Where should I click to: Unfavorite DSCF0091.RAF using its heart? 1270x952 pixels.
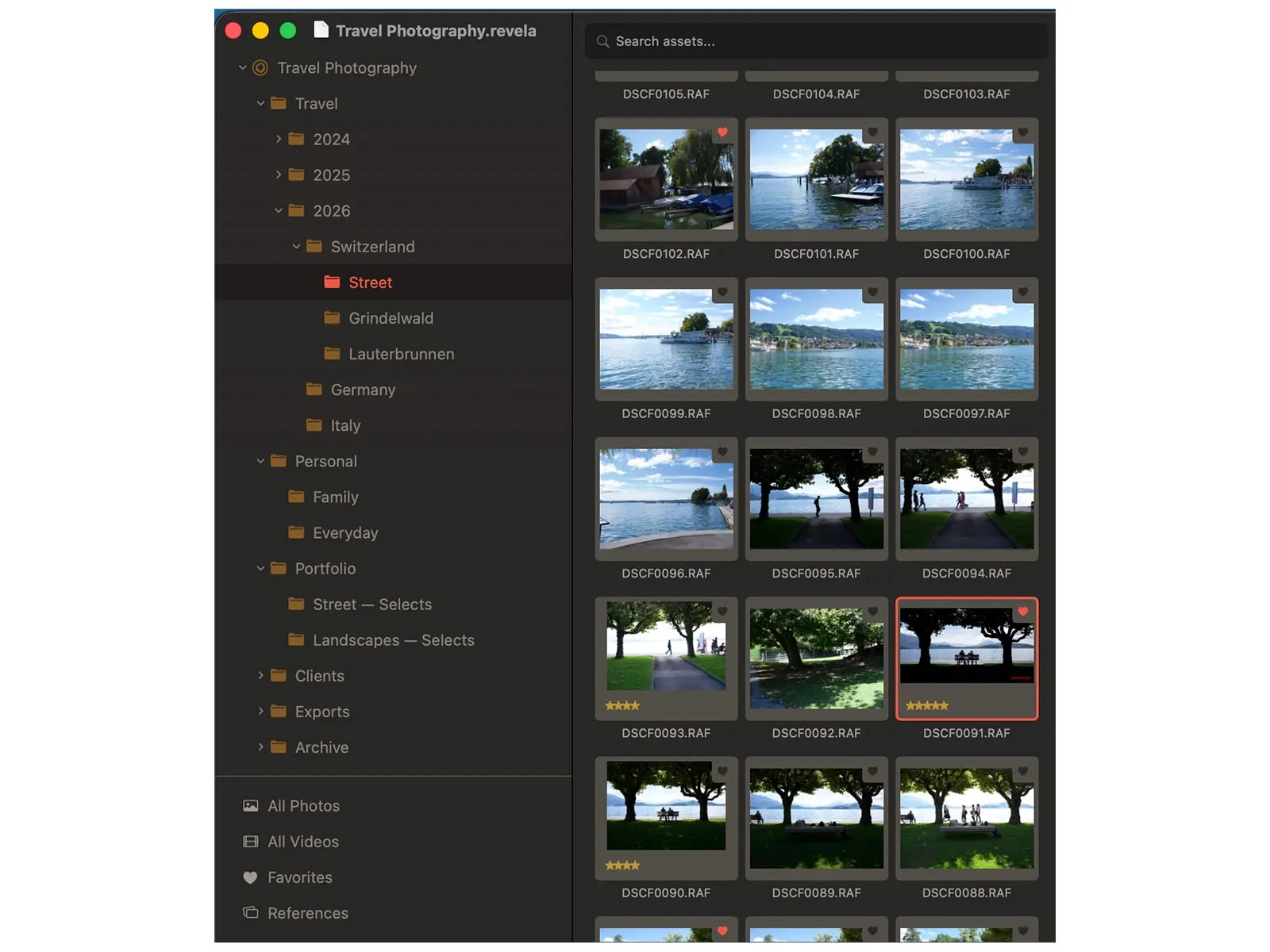1022,611
